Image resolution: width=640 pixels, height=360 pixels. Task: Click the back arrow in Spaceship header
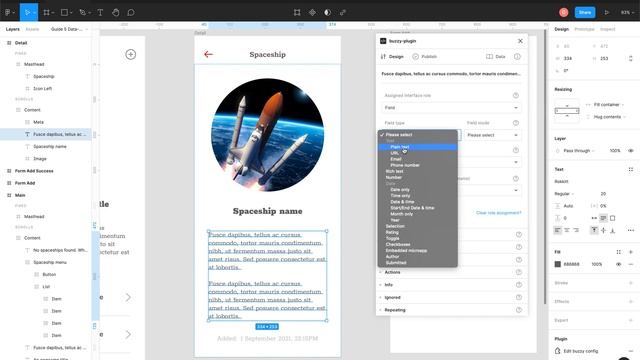point(208,54)
